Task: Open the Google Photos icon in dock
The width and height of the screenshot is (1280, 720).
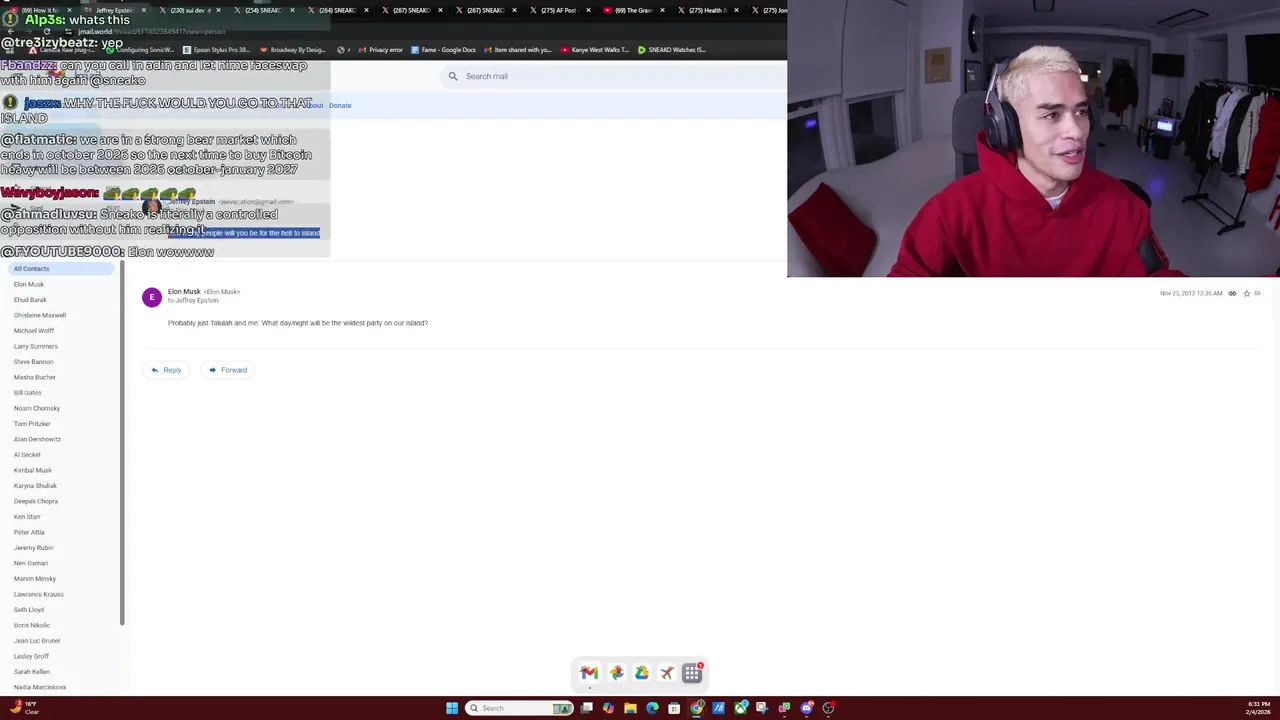Action: click(x=616, y=673)
